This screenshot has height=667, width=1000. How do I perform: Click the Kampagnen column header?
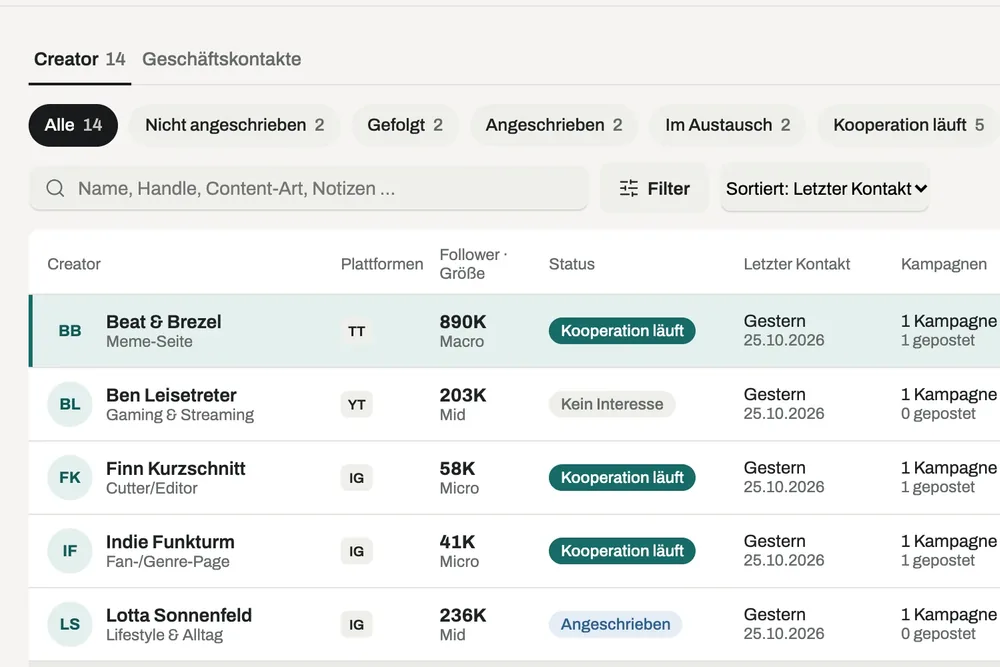point(944,264)
